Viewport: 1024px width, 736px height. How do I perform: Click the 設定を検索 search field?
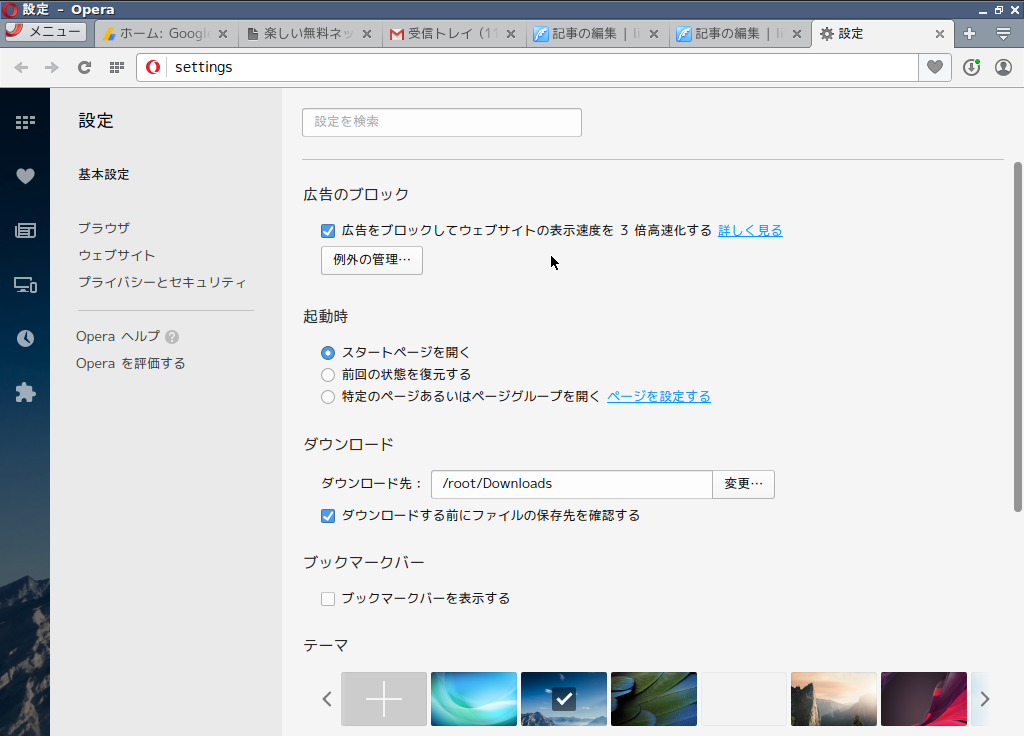pyautogui.click(x=441, y=122)
